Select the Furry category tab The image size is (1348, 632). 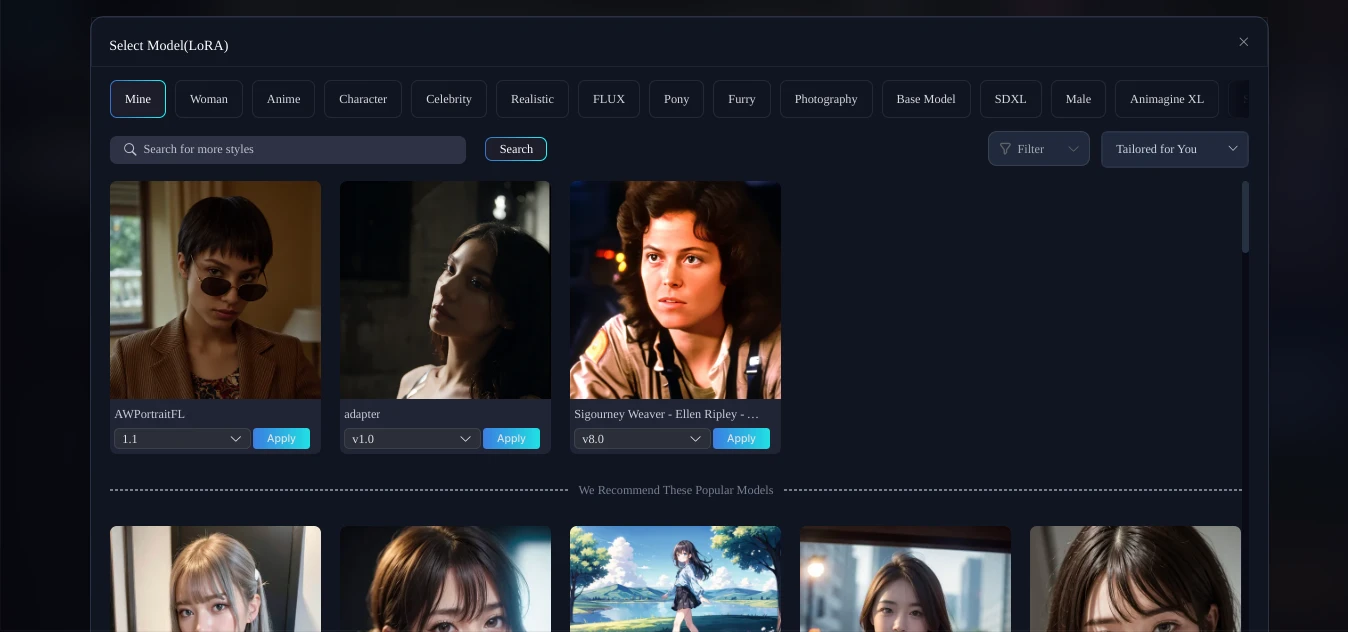(x=742, y=99)
